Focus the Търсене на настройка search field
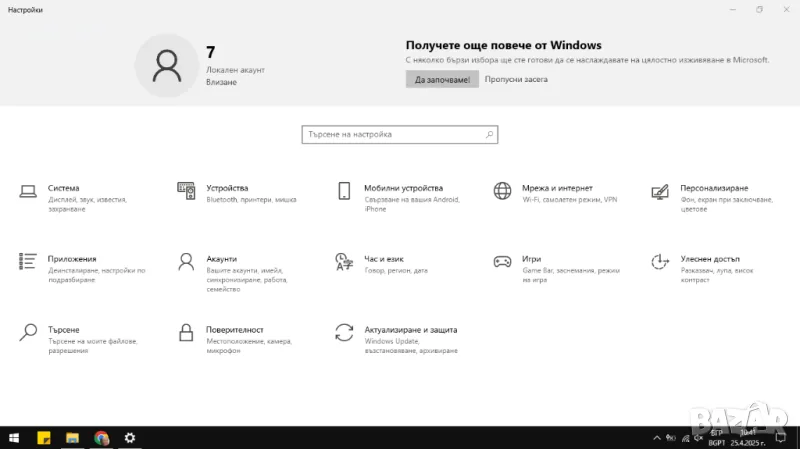Image resolution: width=800 pixels, height=449 pixels. coord(392,134)
